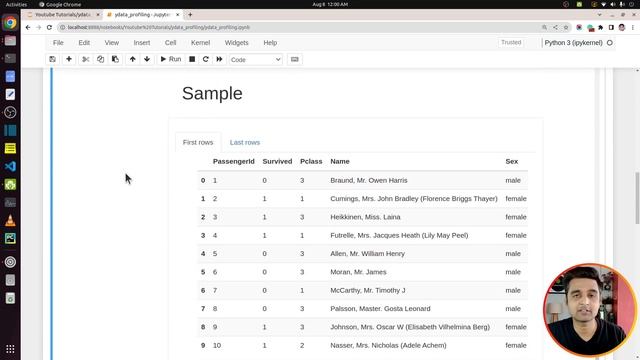Screen dimensions: 640x360
Task: Open the zoom magnifier icon in address bar
Action: coord(544,27)
